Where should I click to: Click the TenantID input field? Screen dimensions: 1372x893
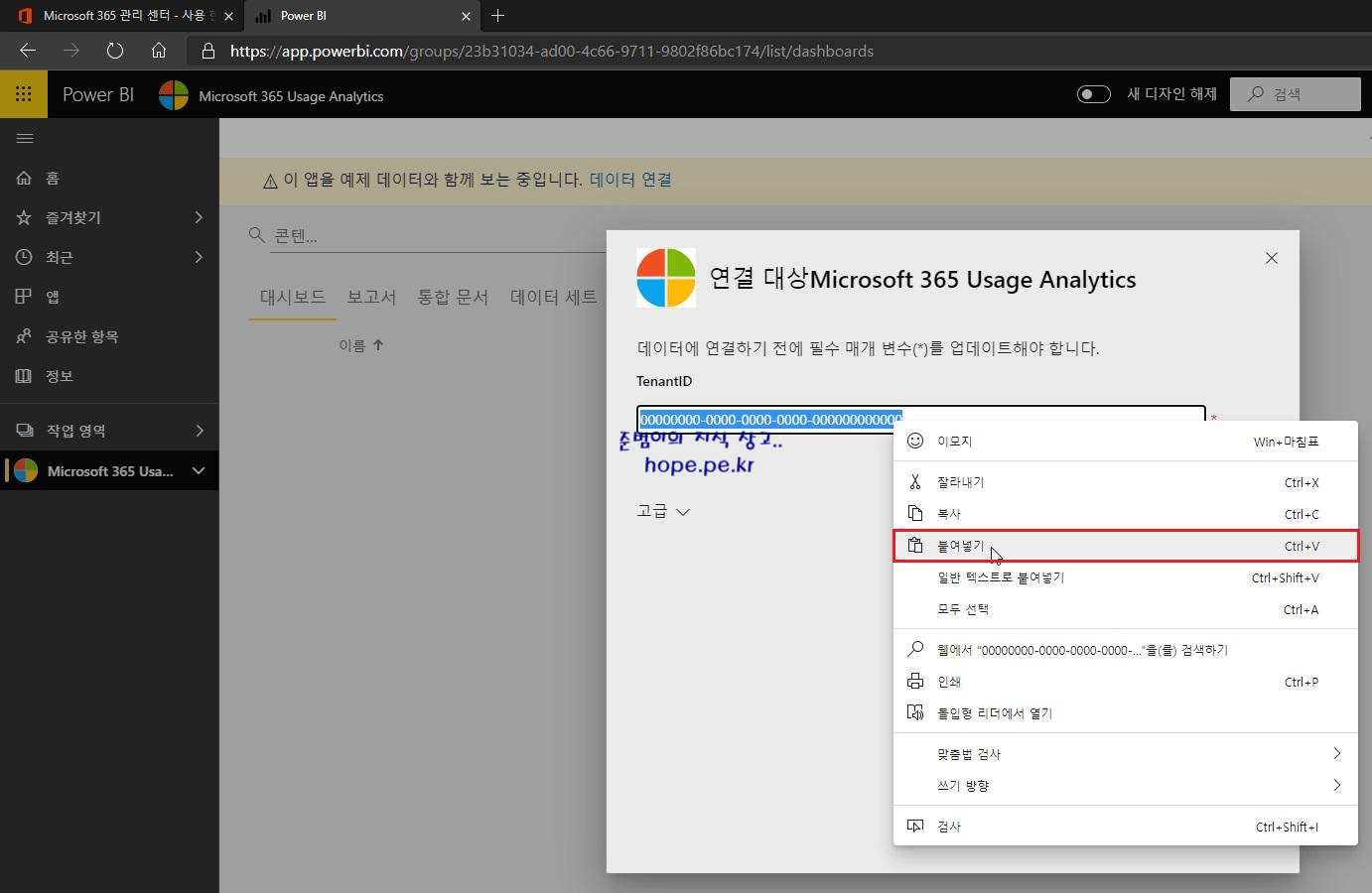[920, 419]
